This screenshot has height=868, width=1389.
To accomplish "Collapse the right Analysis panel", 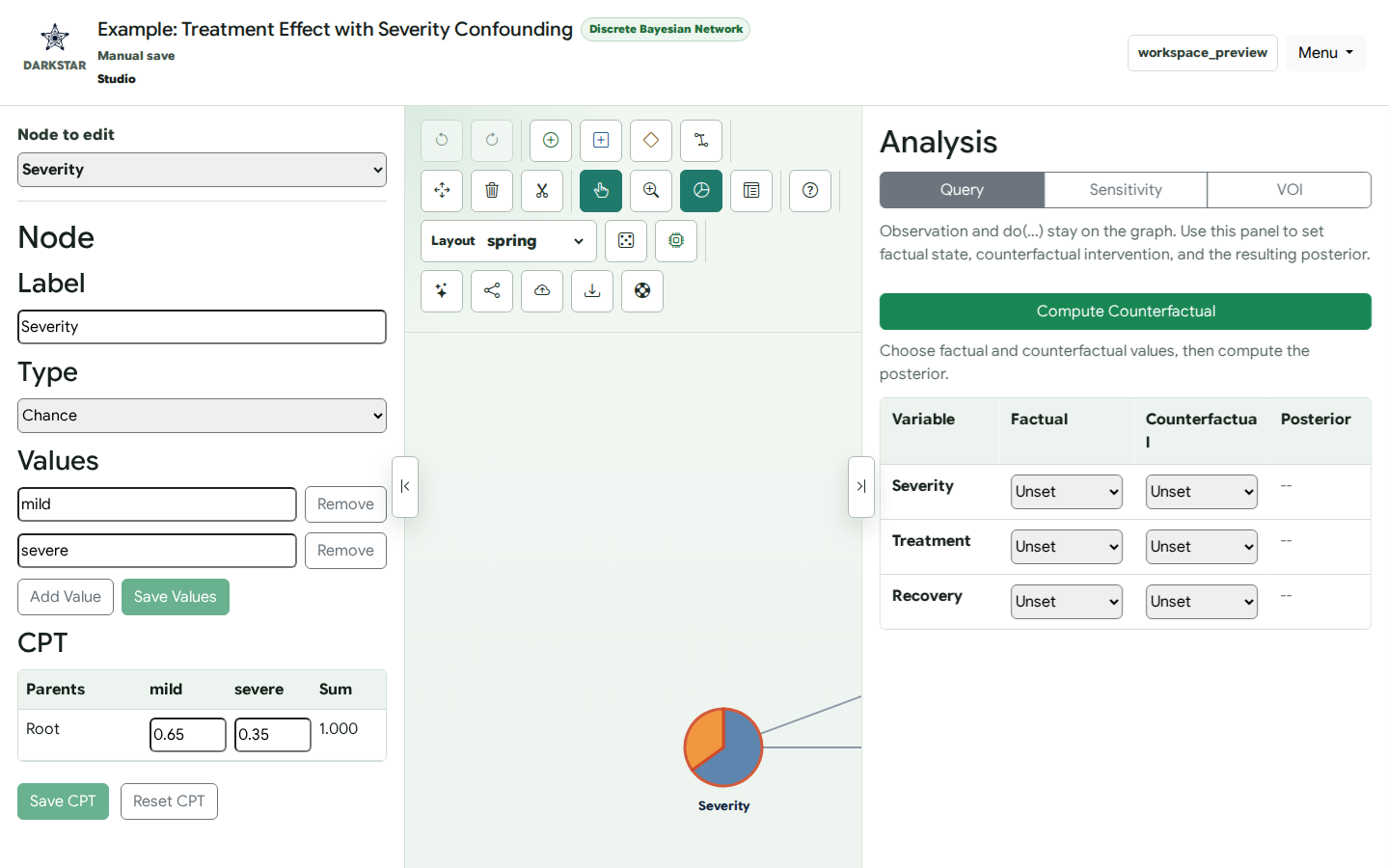I will [x=861, y=487].
